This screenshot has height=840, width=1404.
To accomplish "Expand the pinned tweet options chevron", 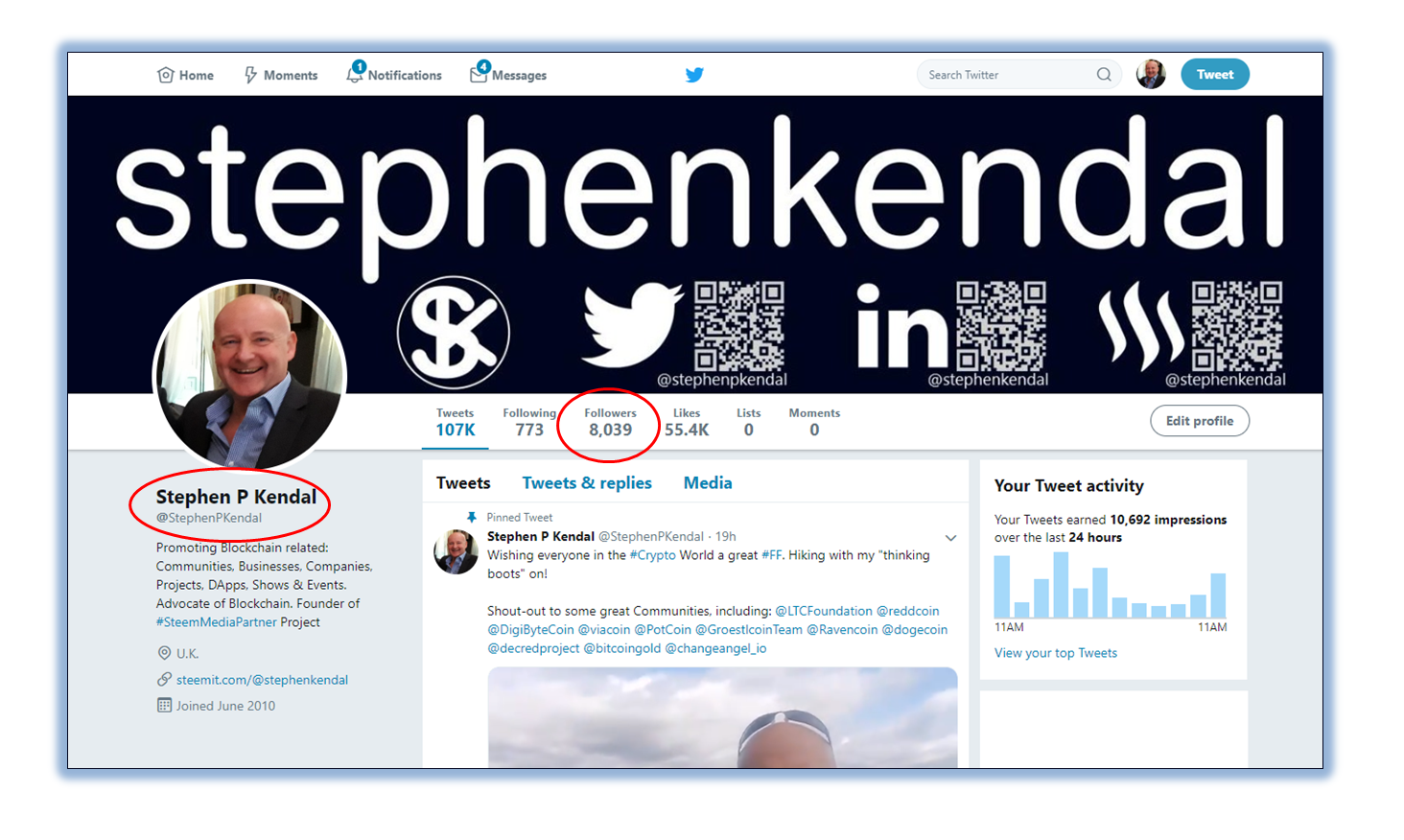I will pos(950,538).
